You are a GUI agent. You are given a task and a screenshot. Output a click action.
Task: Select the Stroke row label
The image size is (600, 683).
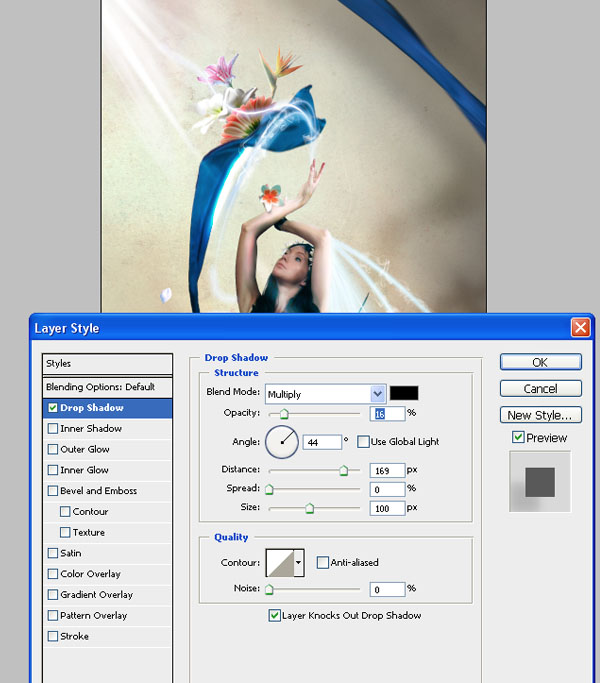pyautogui.click(x=75, y=636)
